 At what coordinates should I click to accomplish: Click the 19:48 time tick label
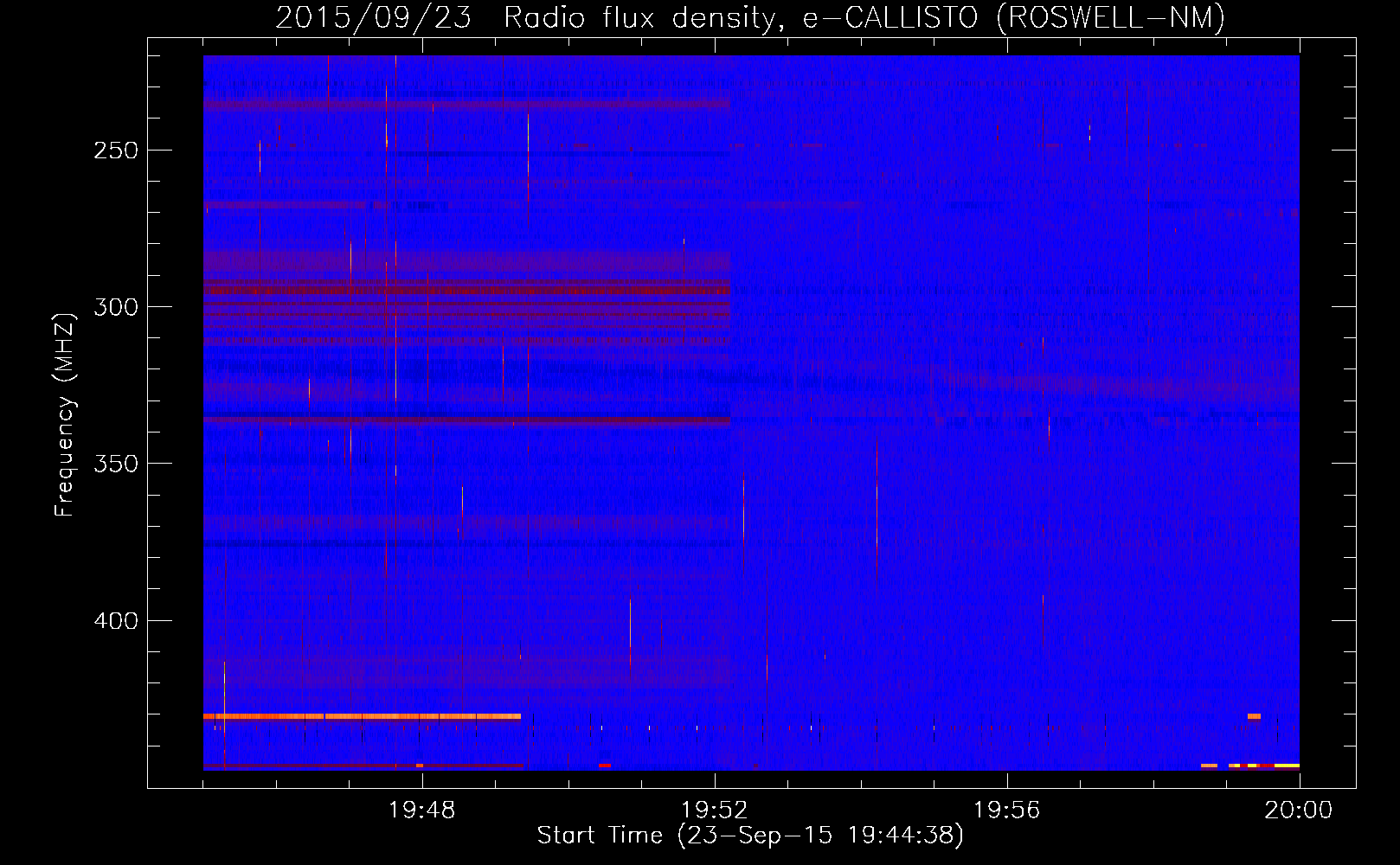pos(422,811)
